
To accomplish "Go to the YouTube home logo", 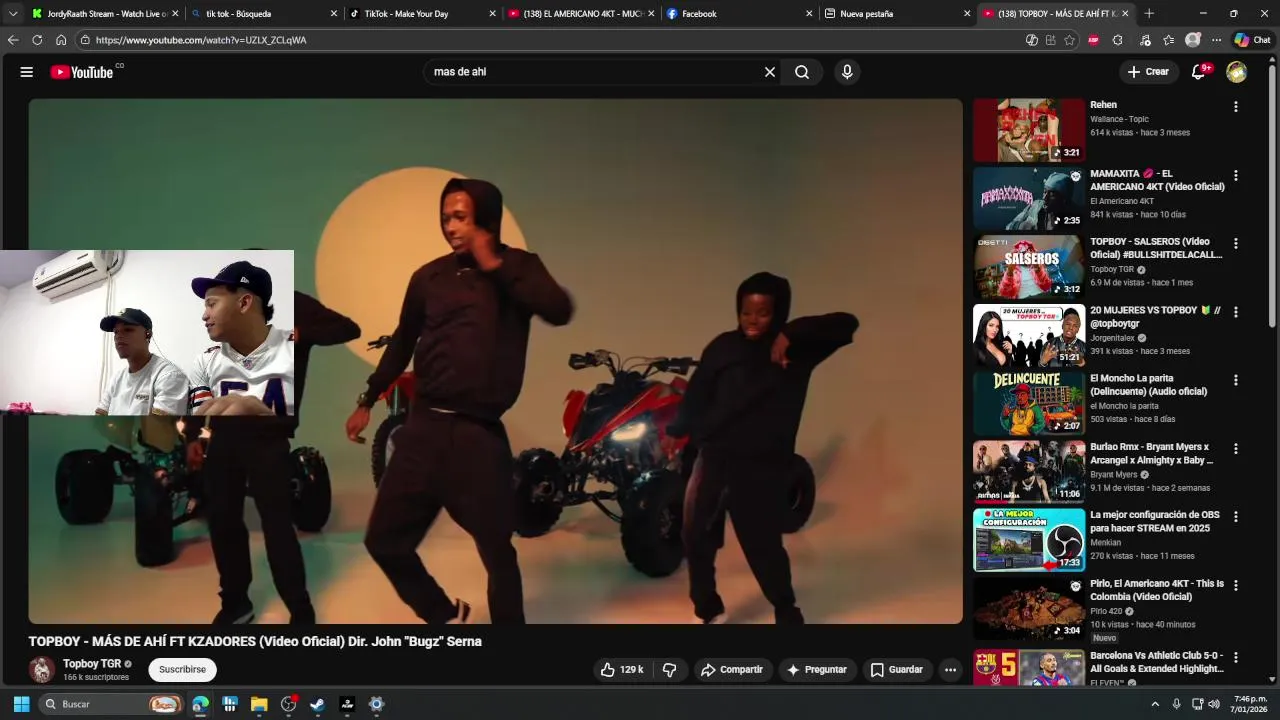I will click(x=82, y=72).
